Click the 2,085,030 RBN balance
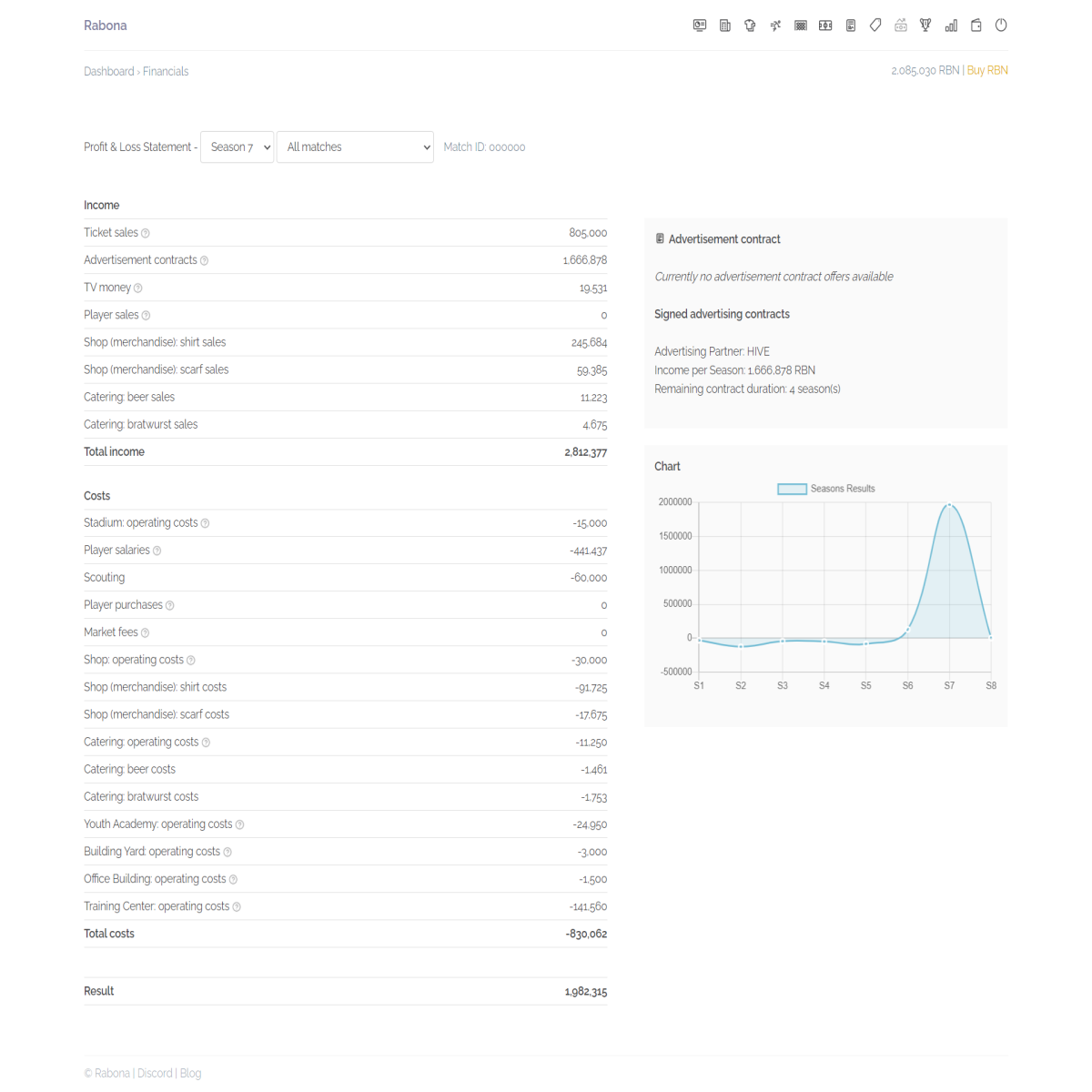Image resolution: width=1092 pixels, height=1092 pixels. [925, 70]
